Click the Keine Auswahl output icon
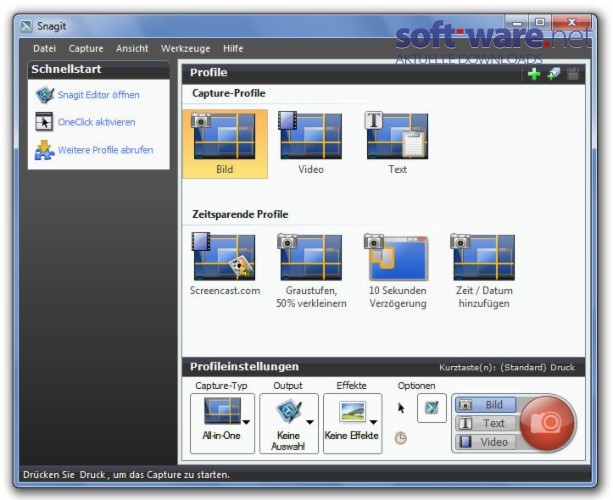Viewport: 613px width, 500px height. [289, 411]
